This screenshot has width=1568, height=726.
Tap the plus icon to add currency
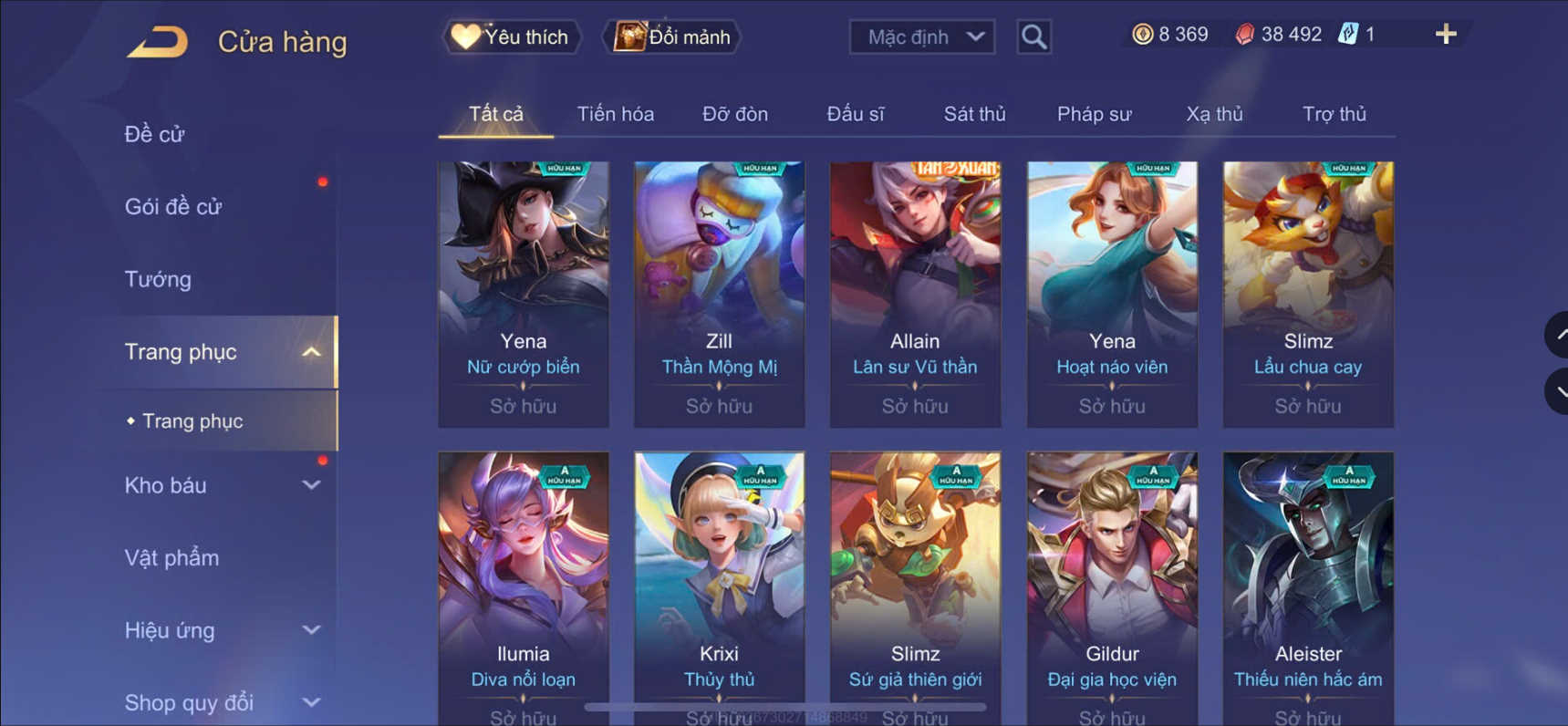pyautogui.click(x=1446, y=35)
